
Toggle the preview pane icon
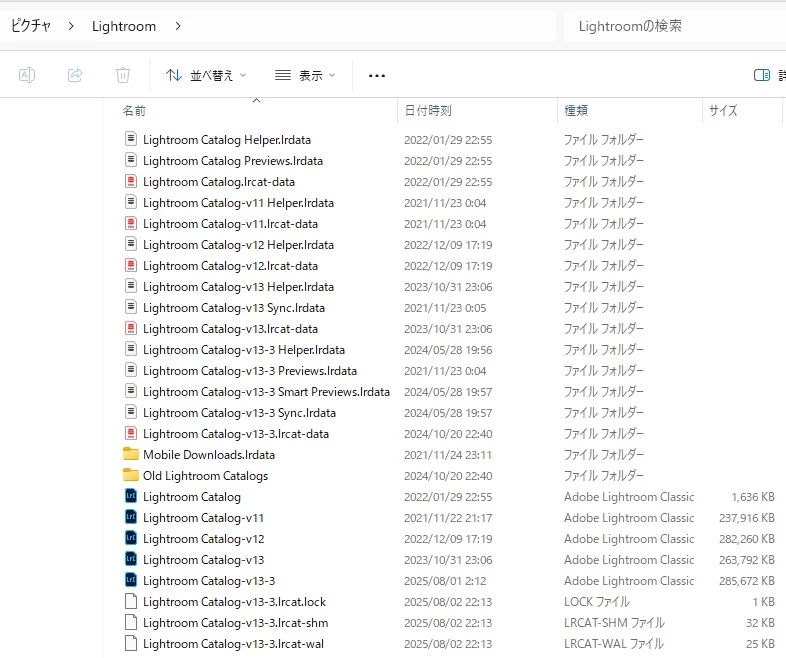point(761,75)
